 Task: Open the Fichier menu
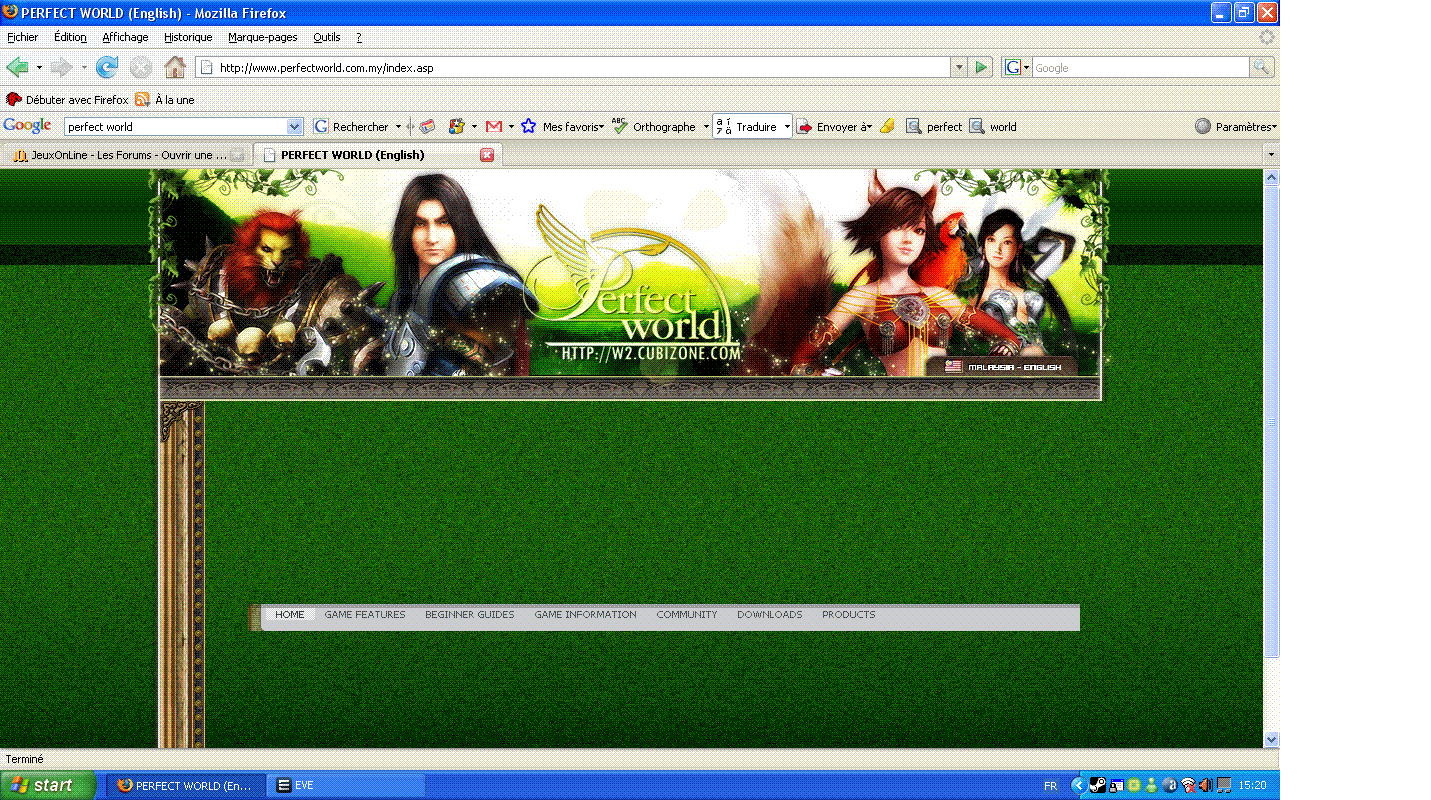point(22,37)
